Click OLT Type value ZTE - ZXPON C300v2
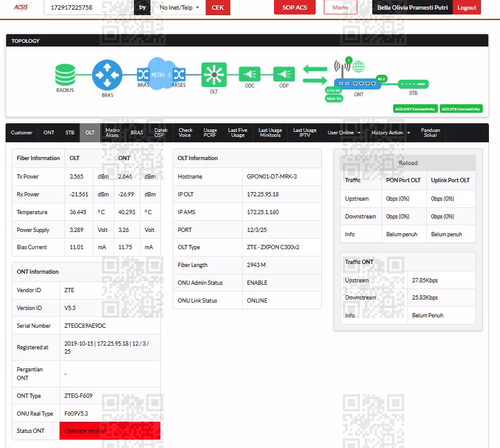This screenshot has height=448, width=500. (273, 247)
